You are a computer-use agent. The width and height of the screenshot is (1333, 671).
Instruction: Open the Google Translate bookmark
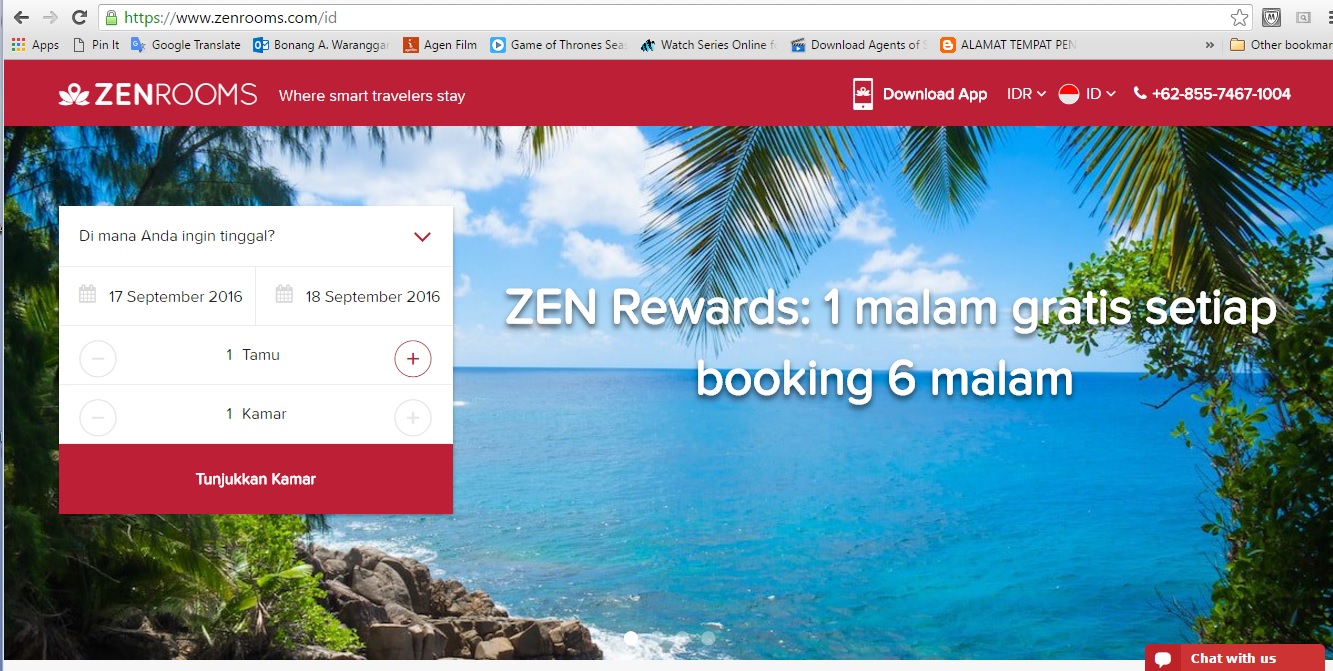click(x=186, y=45)
